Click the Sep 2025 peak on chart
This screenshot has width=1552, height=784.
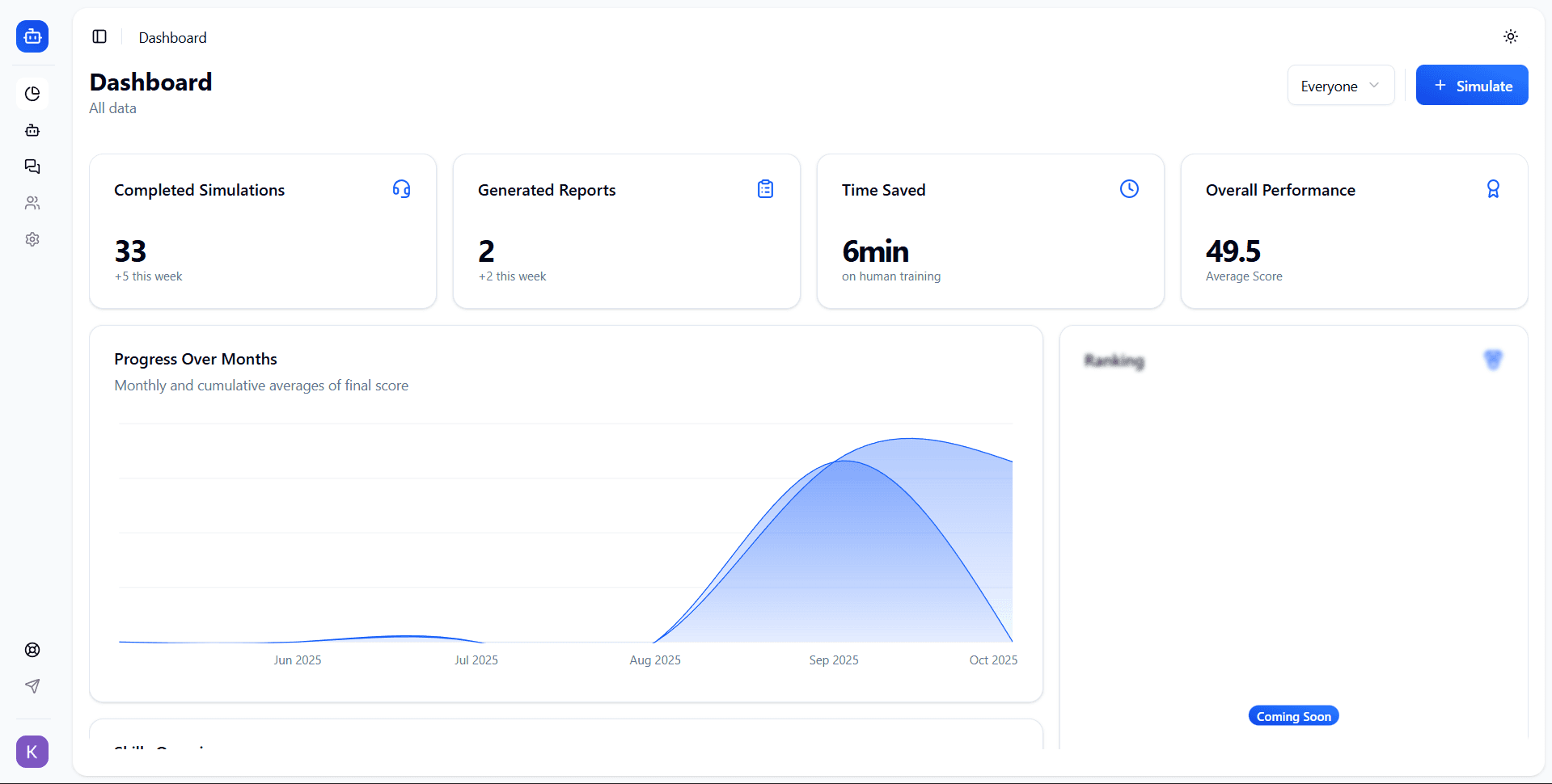(x=843, y=461)
